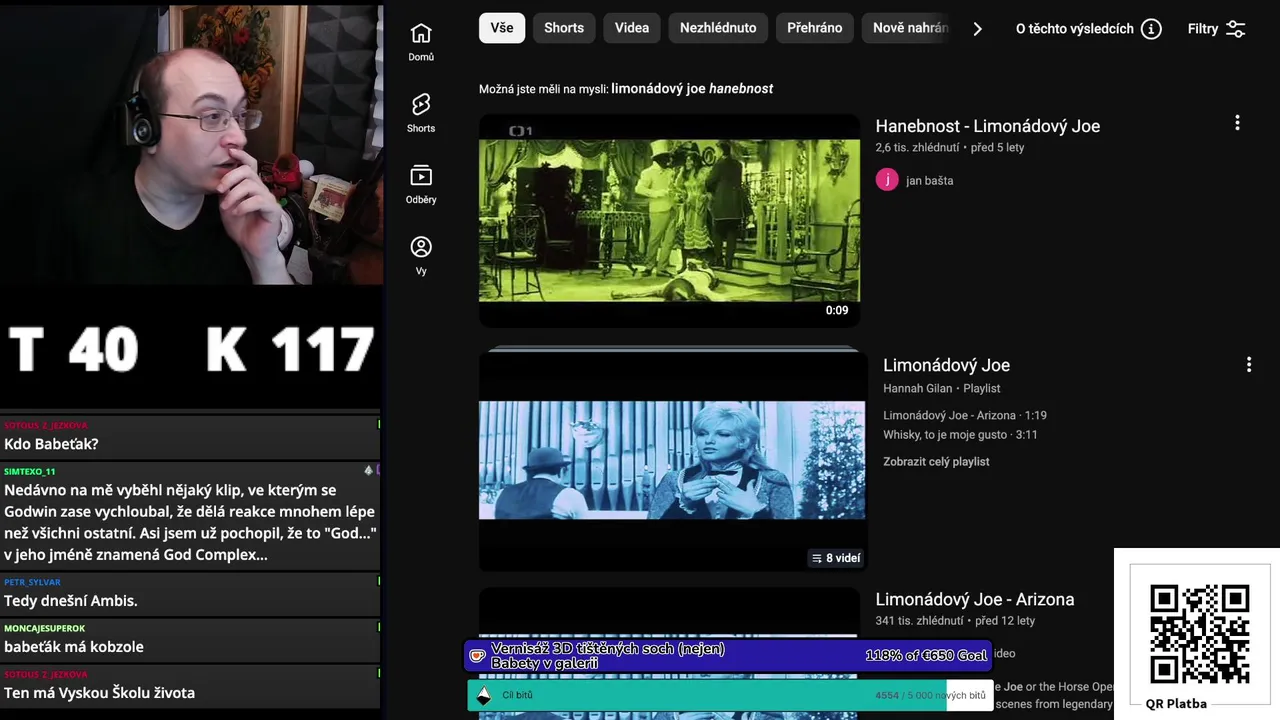Select the Vše filter chip
Viewport: 1280px width, 720px height.
click(x=502, y=28)
